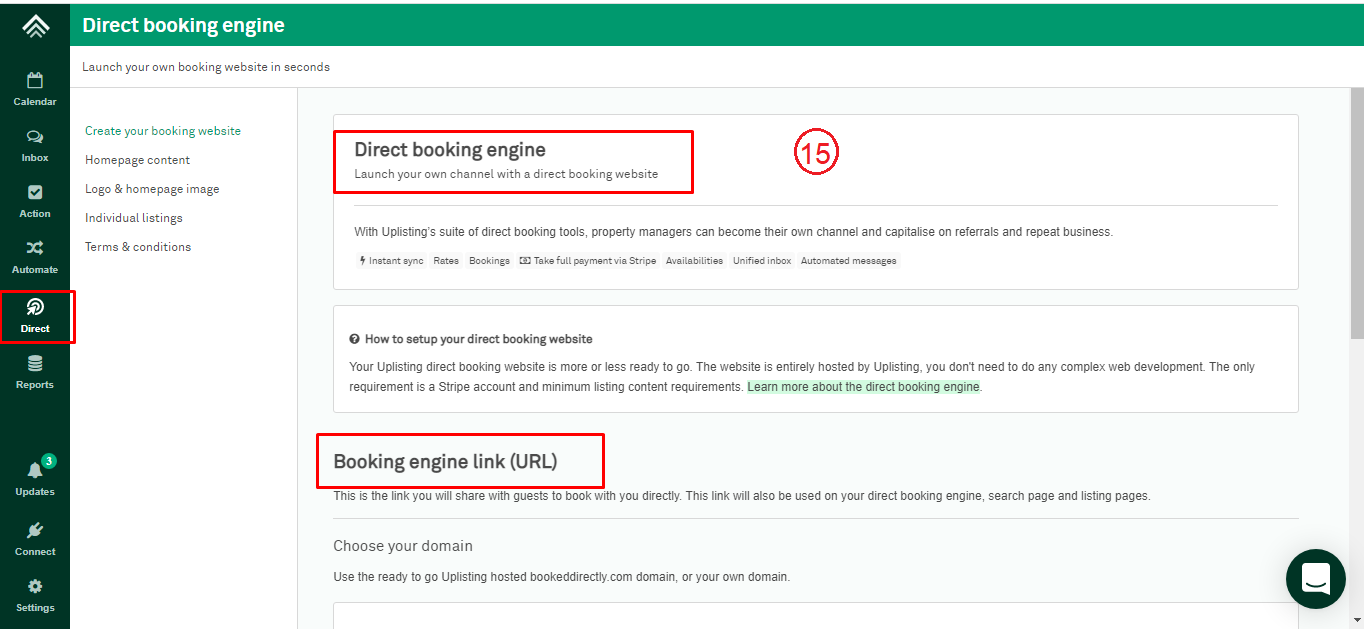Viewport: 1364px width, 629px height.
Task: Click Launch your own booking website subtitle
Action: click(206, 67)
